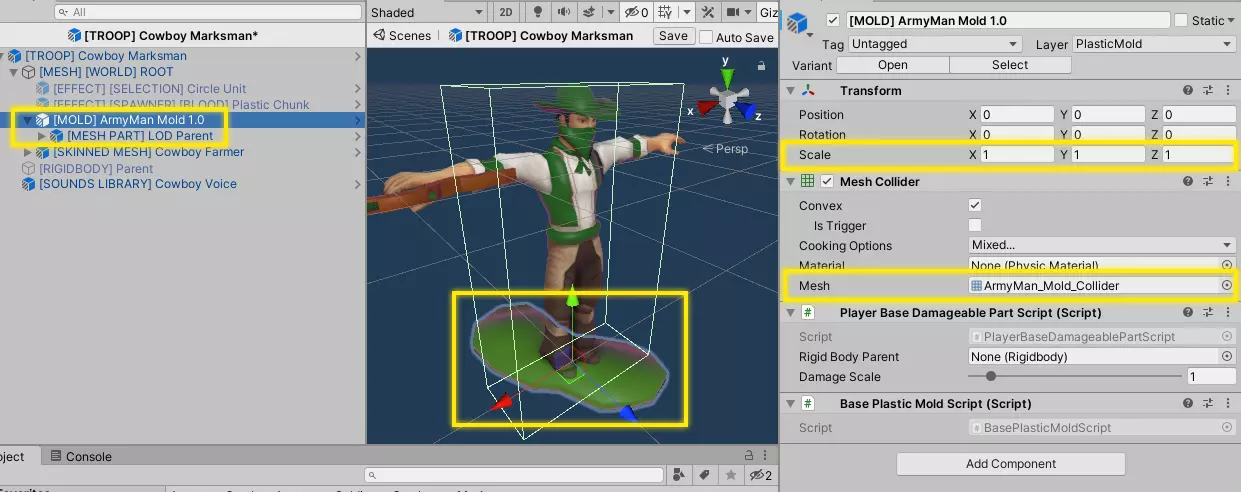
Task: Click object picker next to ArmyMan_Mold_Collider mesh
Action: click(1226, 286)
